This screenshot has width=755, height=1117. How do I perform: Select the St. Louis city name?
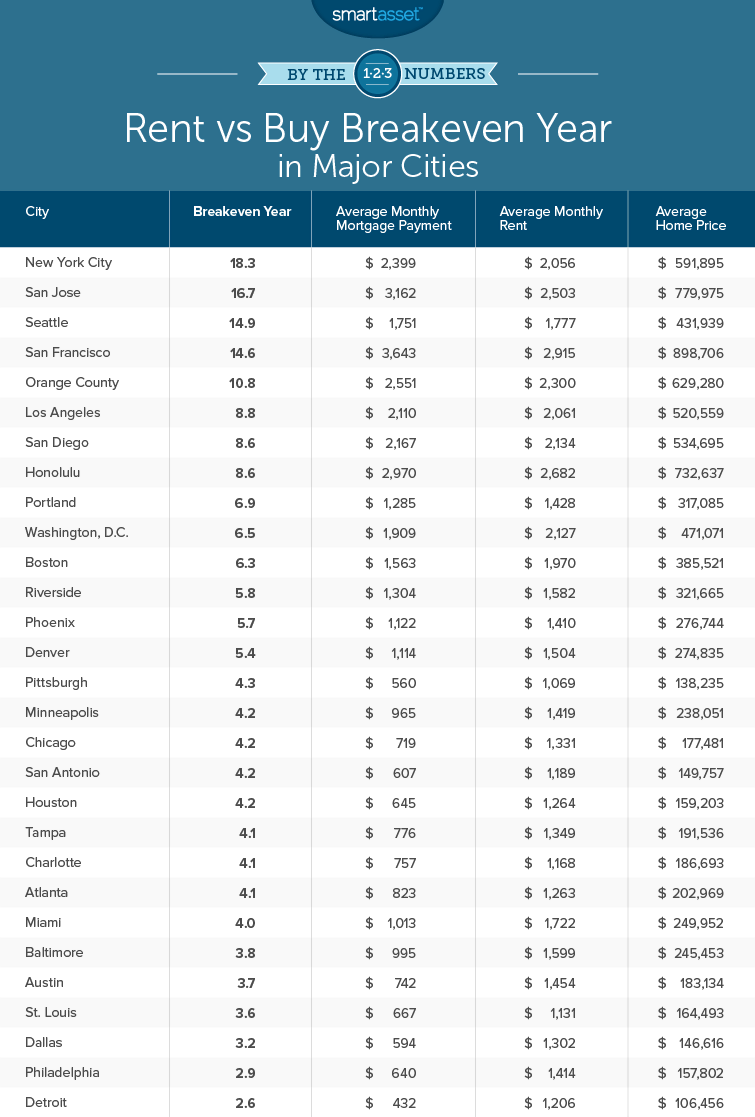(x=51, y=1013)
